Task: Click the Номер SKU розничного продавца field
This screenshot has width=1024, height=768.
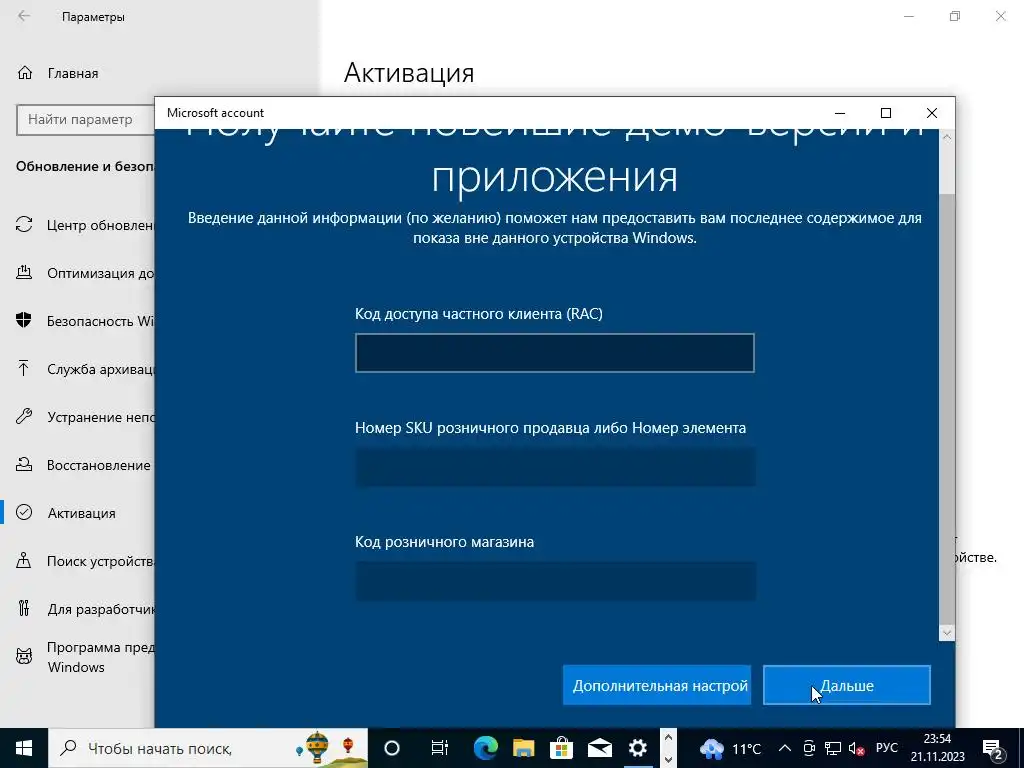Action: tap(554, 467)
